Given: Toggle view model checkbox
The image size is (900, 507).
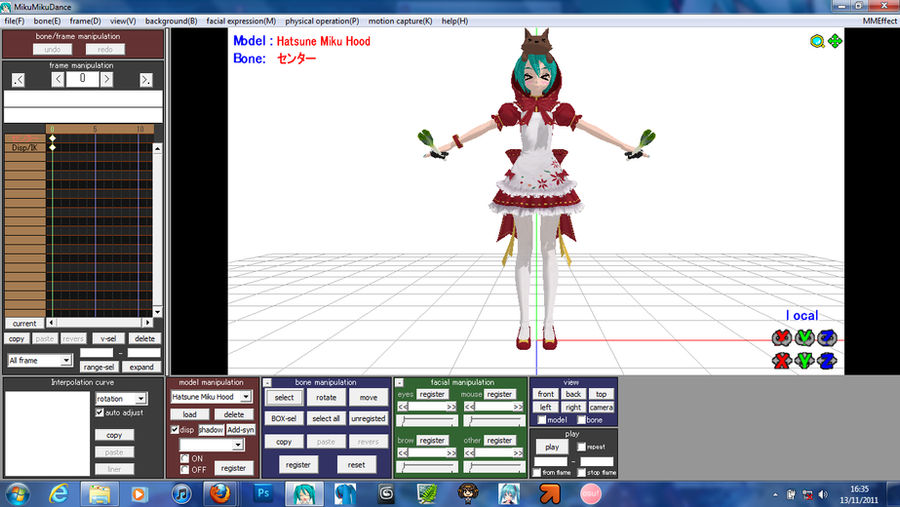Looking at the screenshot, I should point(541,420).
